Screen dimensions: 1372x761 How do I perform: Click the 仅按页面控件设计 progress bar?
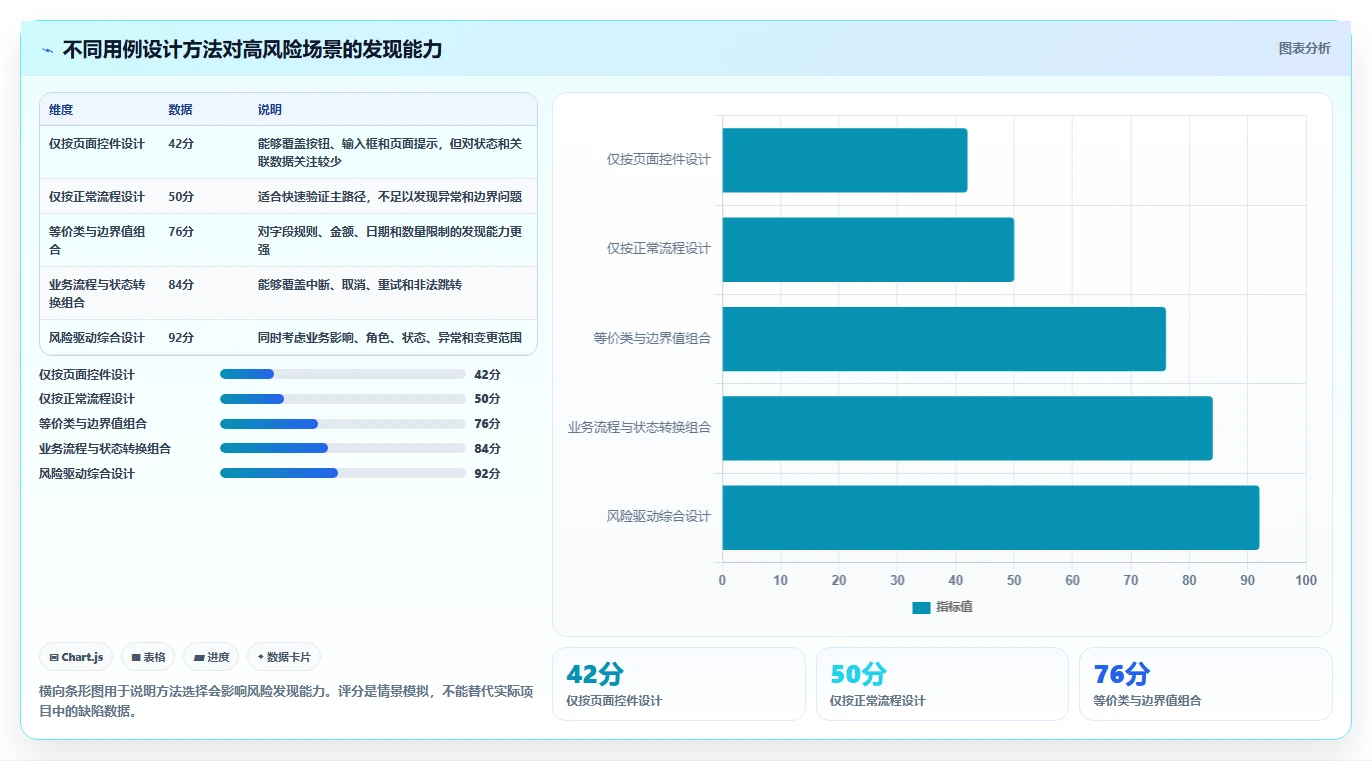(x=343, y=374)
